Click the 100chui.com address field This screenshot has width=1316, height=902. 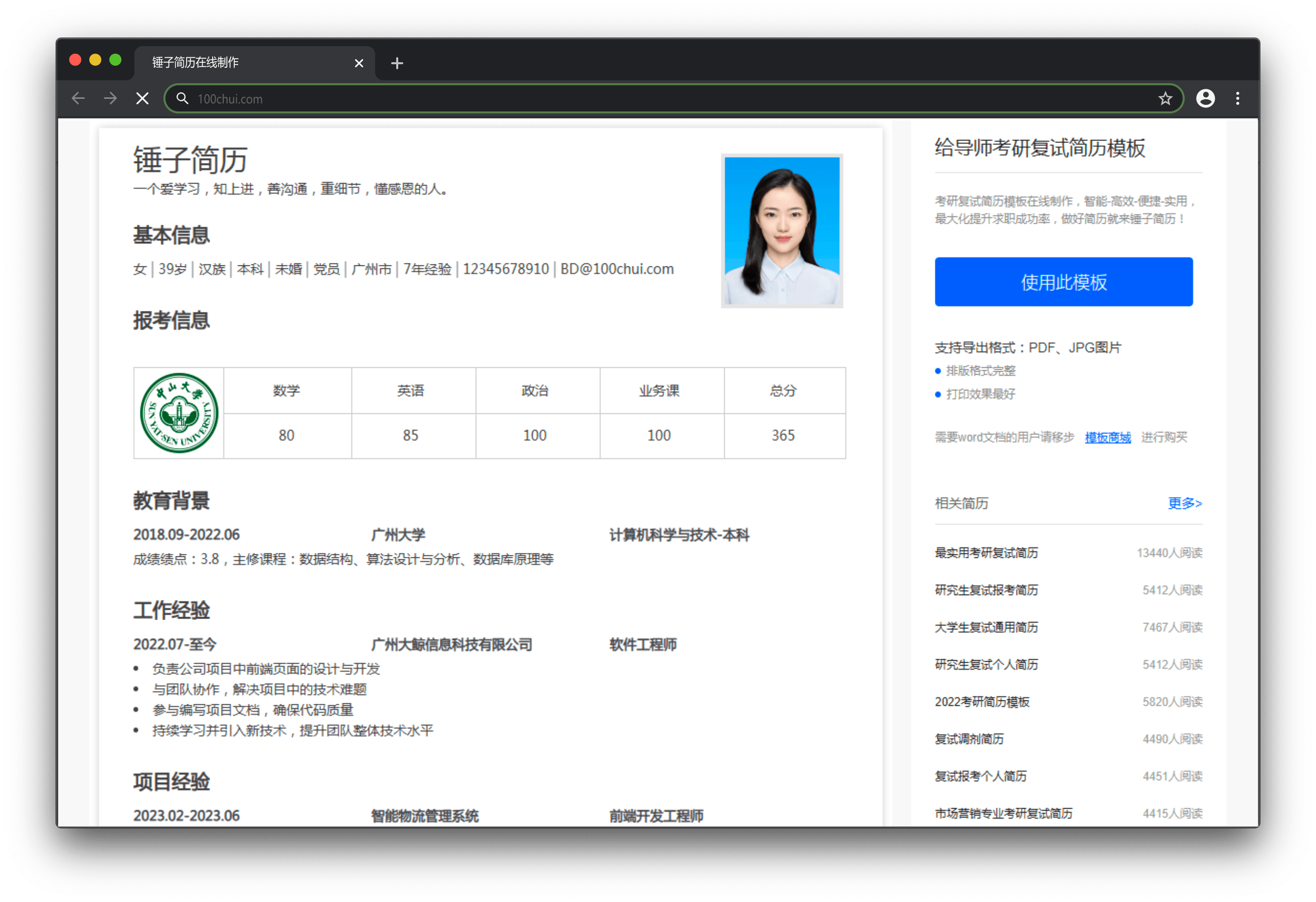(x=674, y=99)
